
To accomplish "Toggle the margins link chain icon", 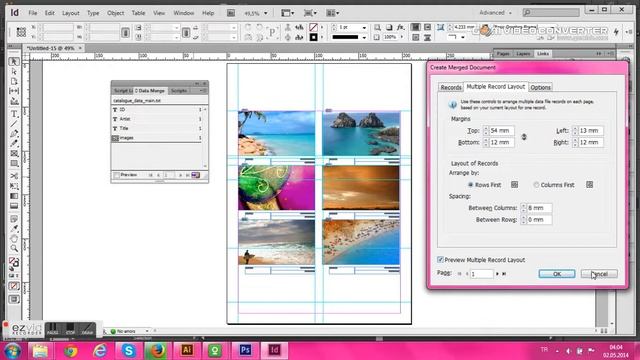I will tap(524, 137).
